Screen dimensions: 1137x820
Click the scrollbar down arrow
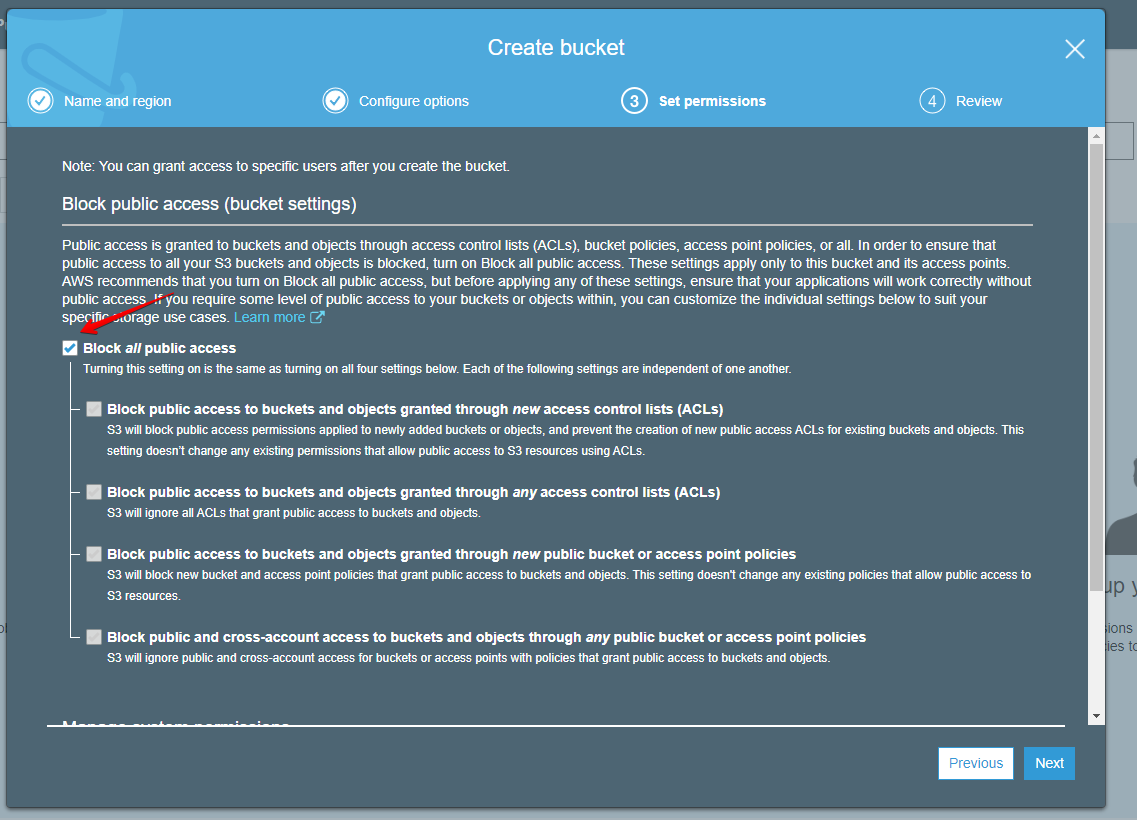click(1096, 716)
